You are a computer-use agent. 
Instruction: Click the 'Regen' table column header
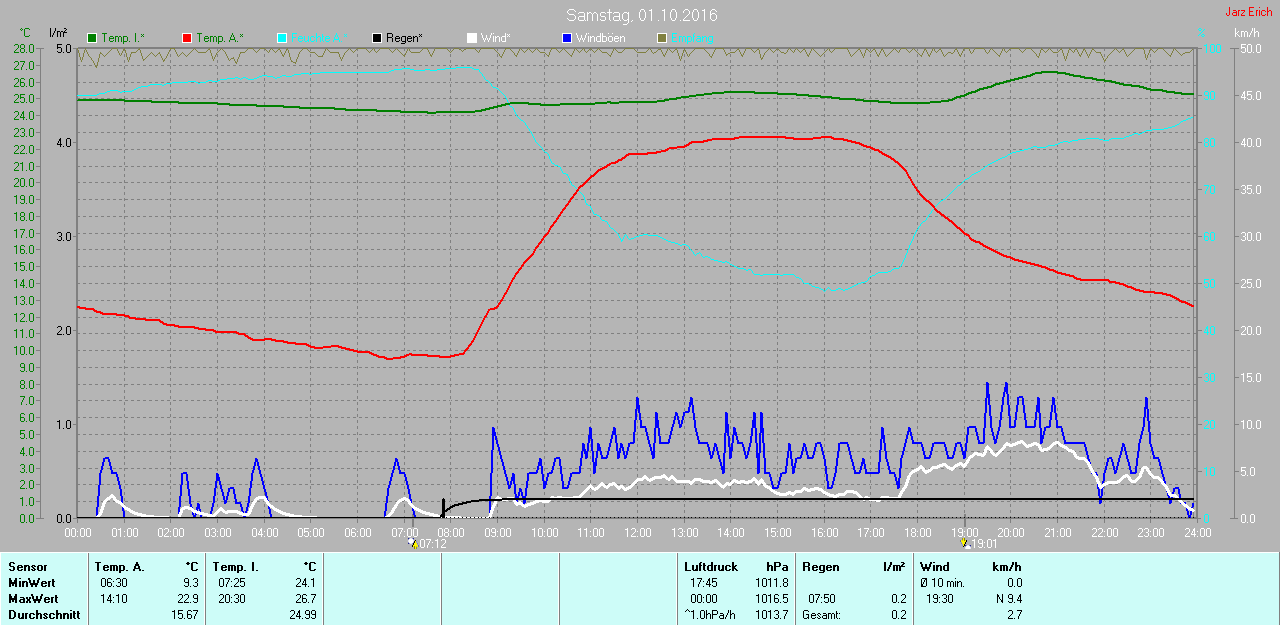tap(821, 567)
